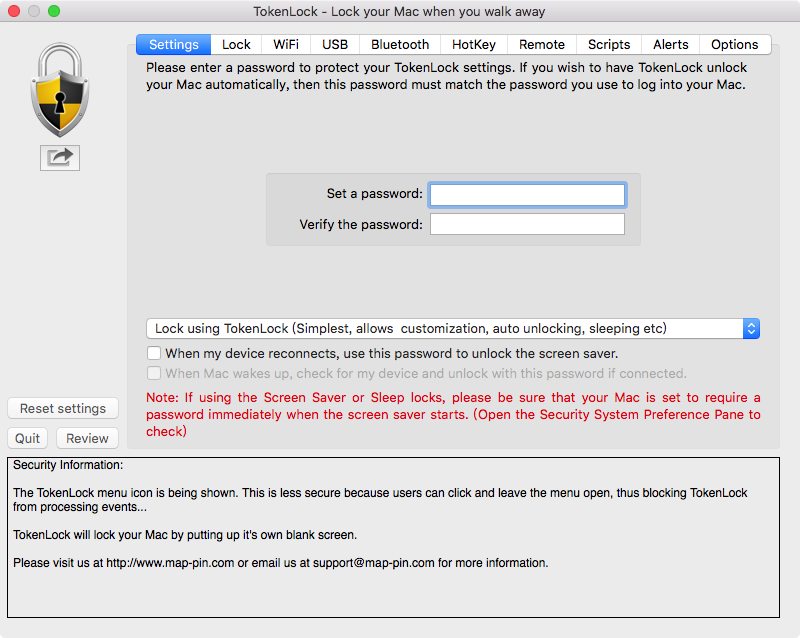Click the TokenLock padlock shield logo
The image size is (800, 638).
(60, 90)
